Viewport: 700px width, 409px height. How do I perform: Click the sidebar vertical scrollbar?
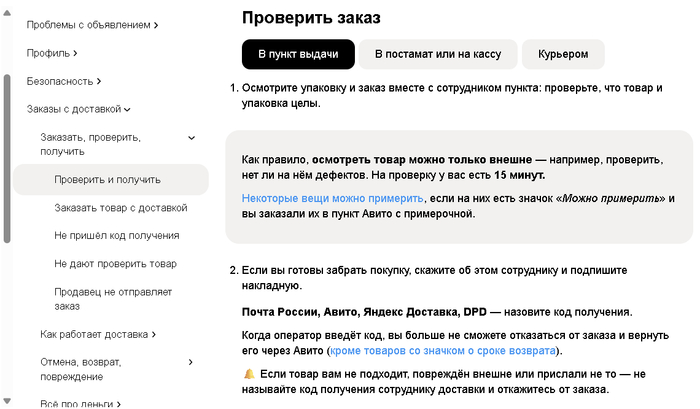[8, 160]
